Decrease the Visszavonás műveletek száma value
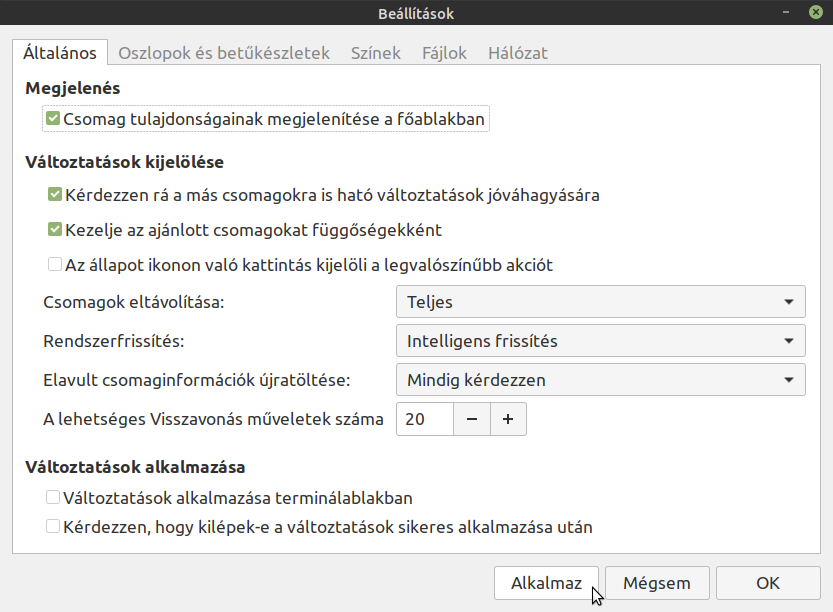833x612 pixels. (x=472, y=419)
